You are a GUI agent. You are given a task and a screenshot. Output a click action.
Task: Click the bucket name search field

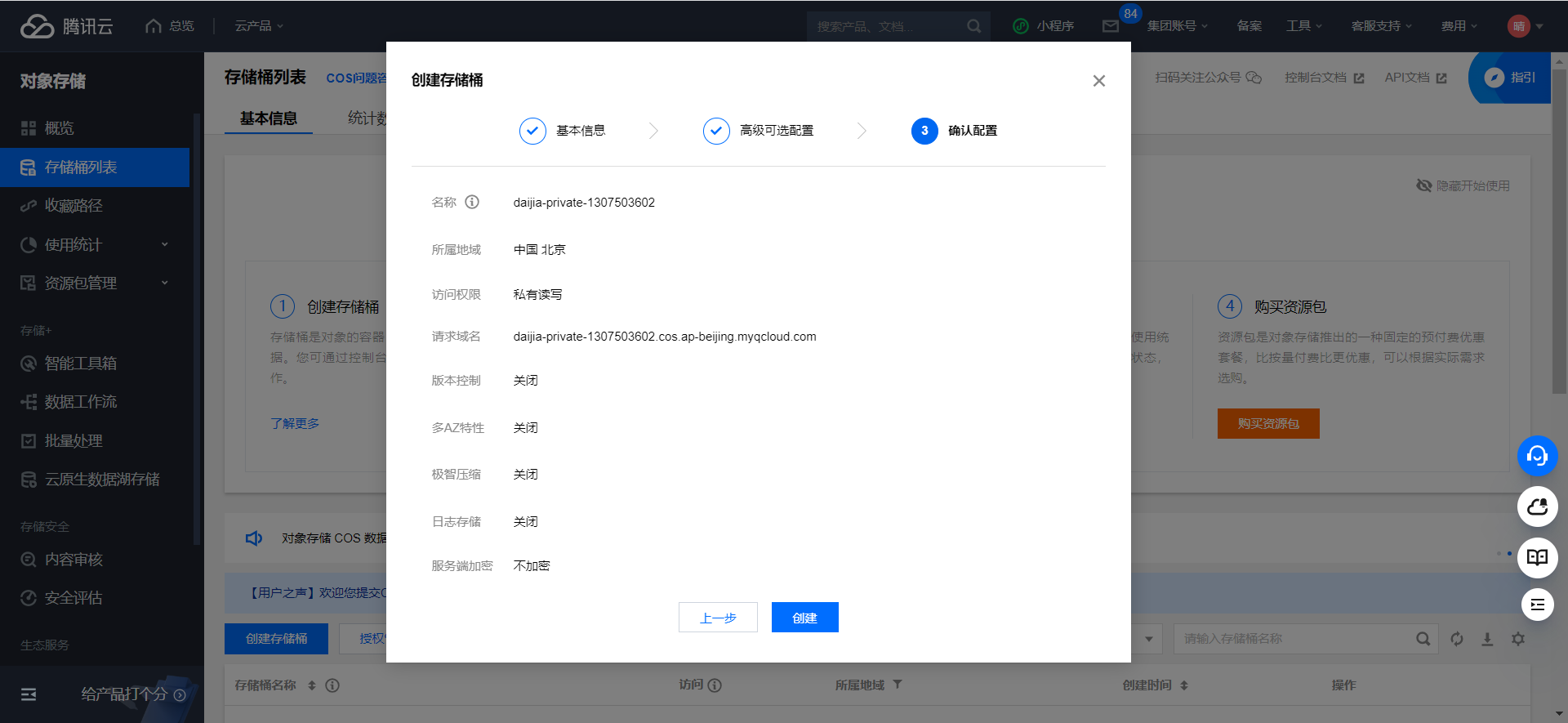coord(1294,639)
